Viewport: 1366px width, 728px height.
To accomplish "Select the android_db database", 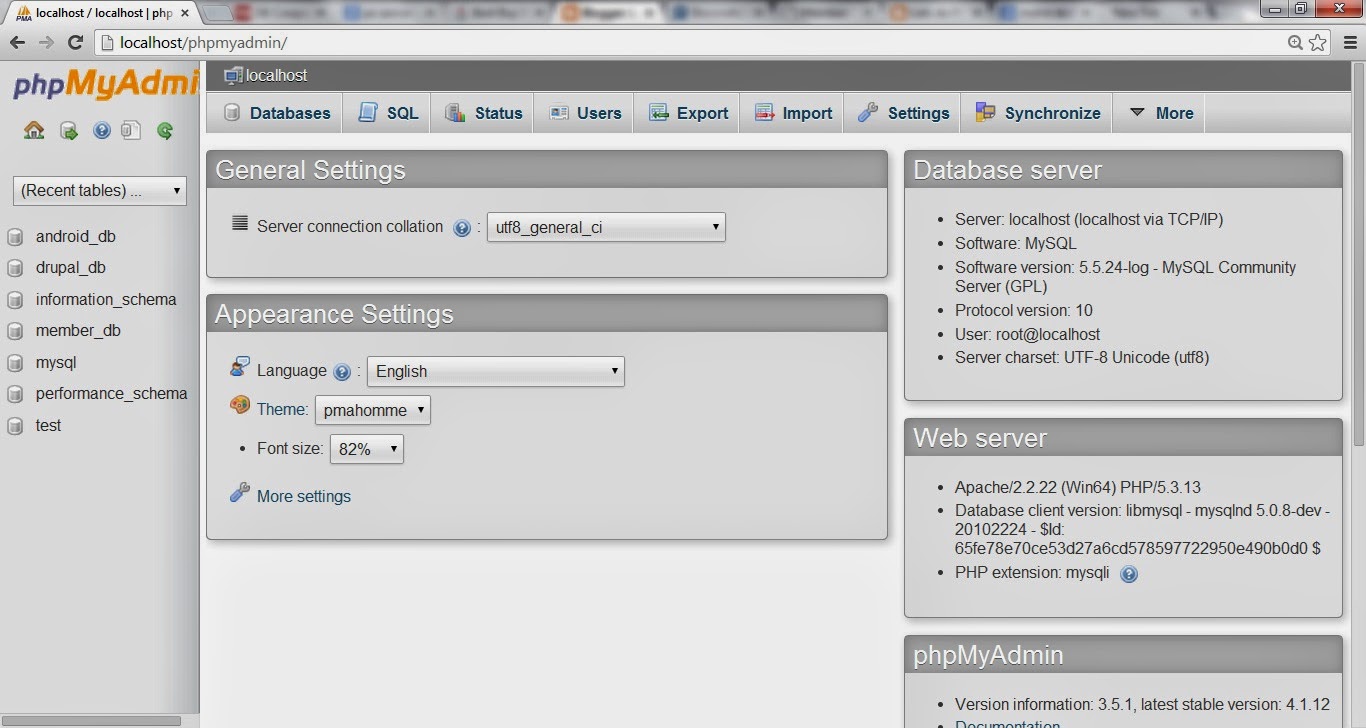I will pyautogui.click(x=75, y=236).
